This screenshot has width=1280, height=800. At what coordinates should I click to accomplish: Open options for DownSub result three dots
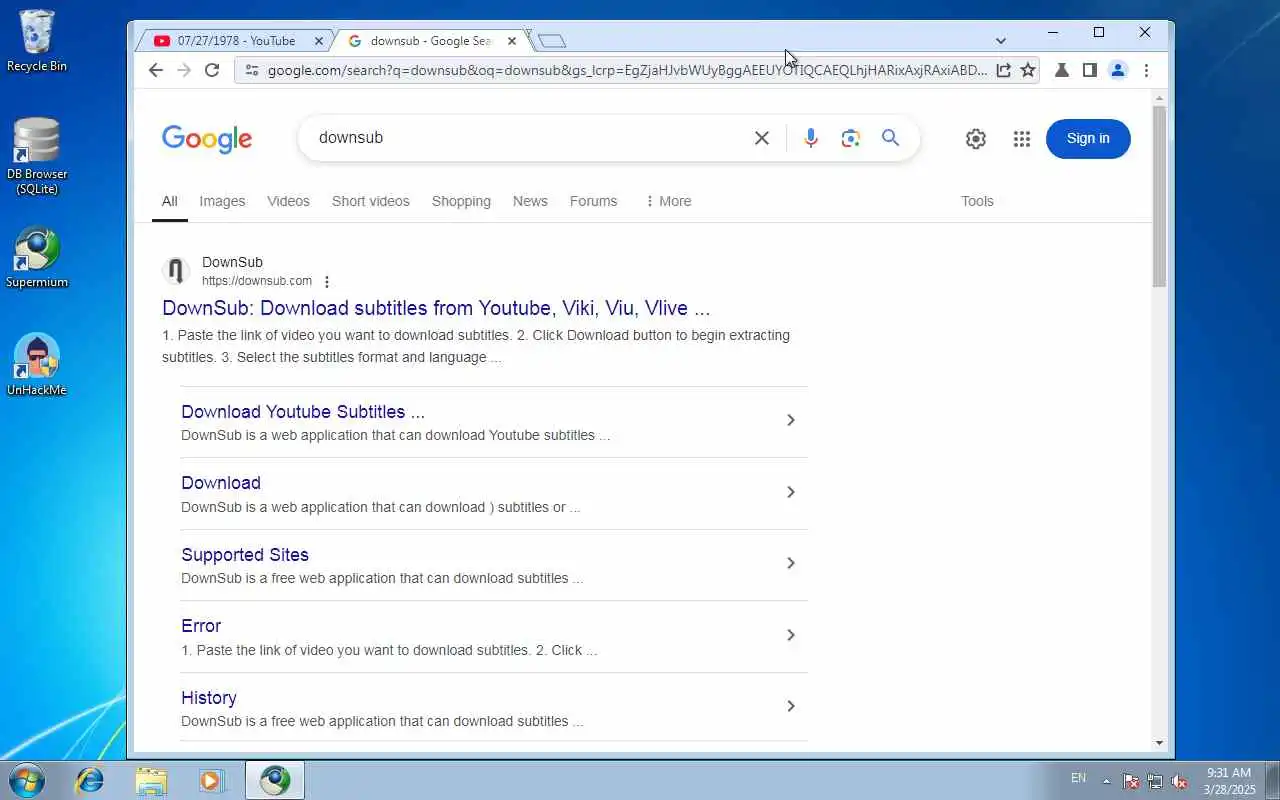tap(326, 282)
